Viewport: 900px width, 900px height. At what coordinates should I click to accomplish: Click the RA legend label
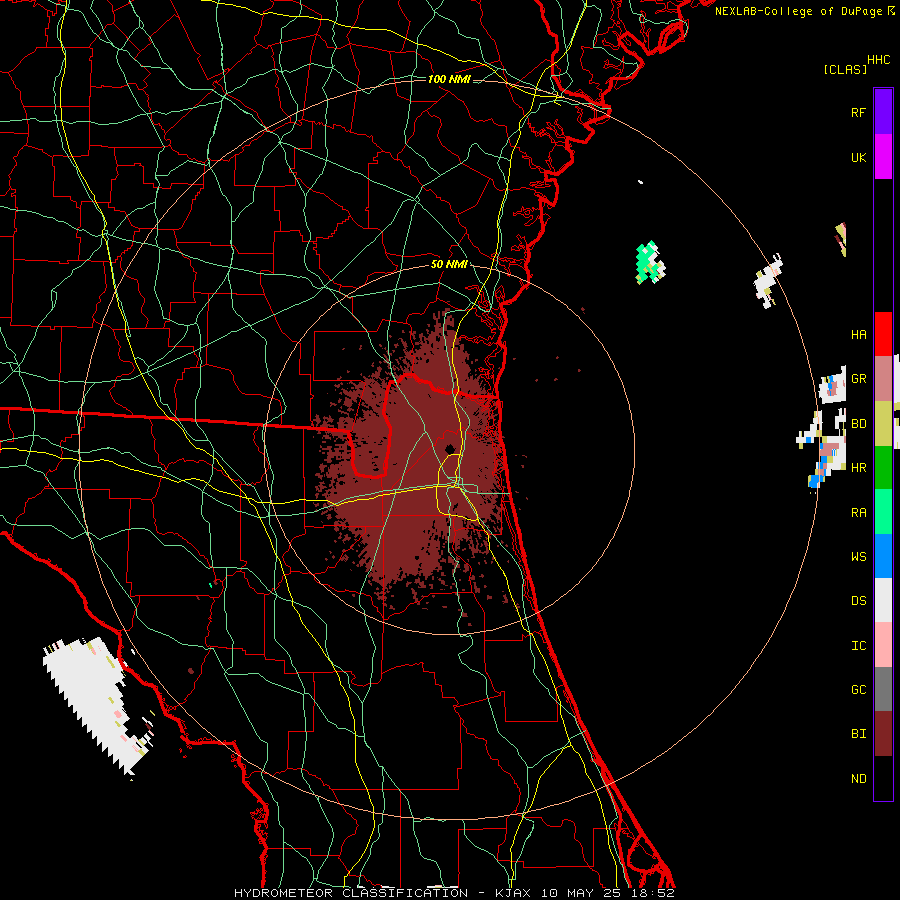[858, 513]
